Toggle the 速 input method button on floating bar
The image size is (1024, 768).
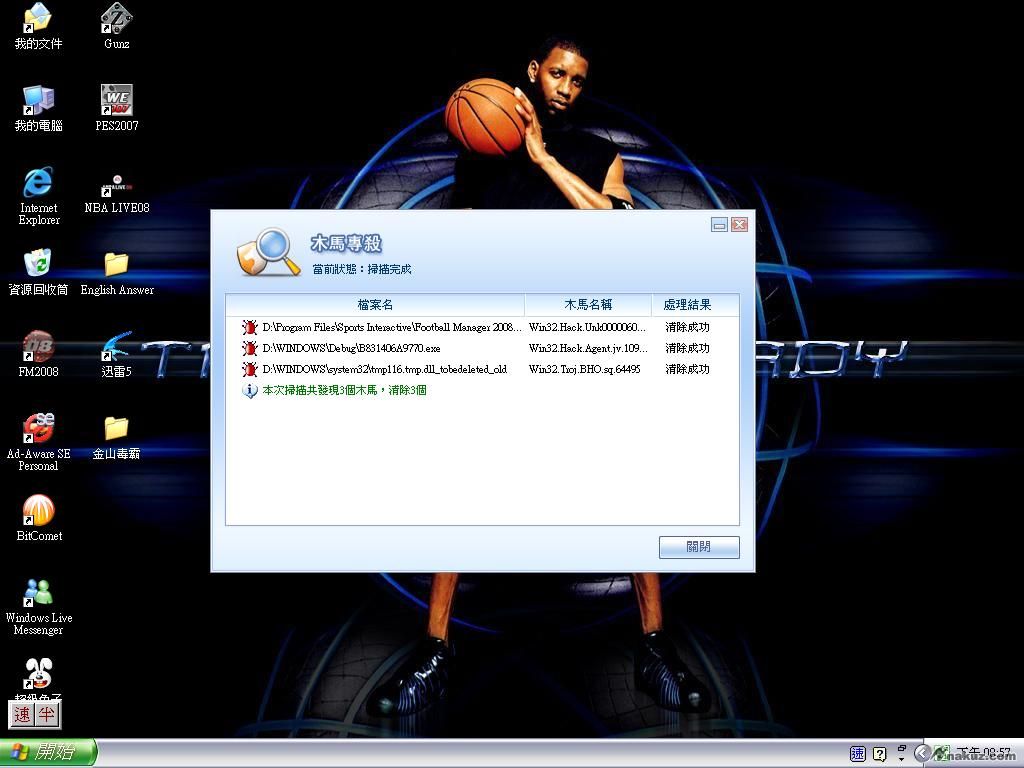[22, 714]
